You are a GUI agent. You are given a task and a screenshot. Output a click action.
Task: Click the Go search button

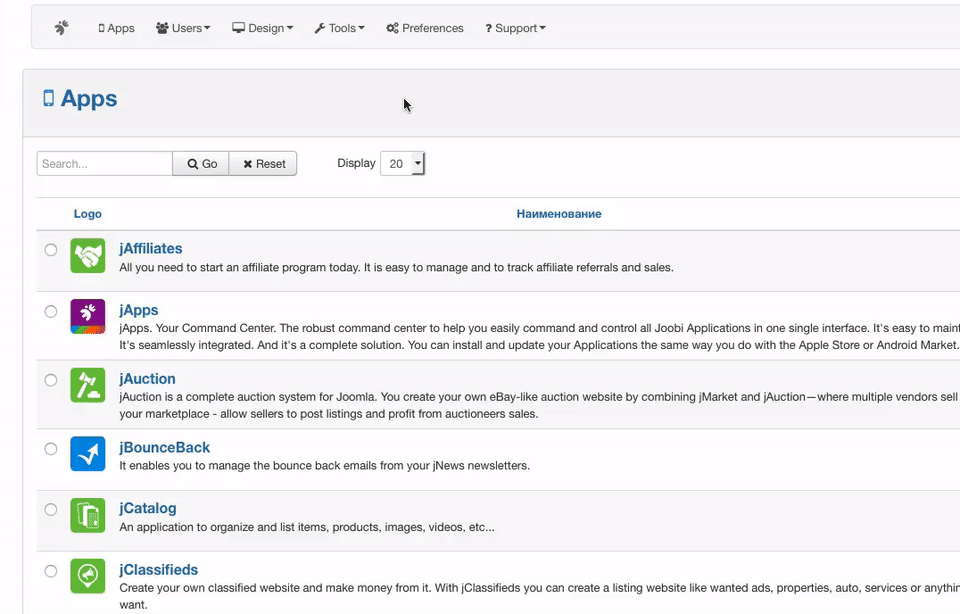click(x=201, y=163)
